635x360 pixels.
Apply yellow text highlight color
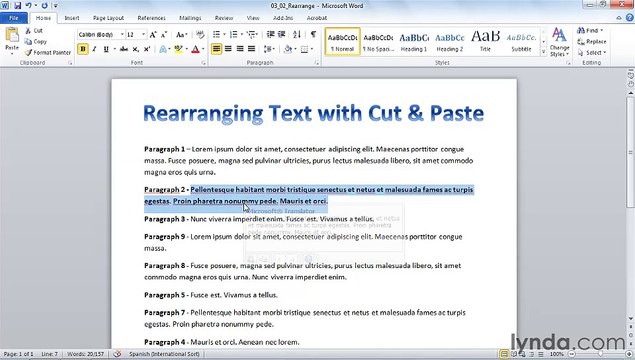[177, 49]
